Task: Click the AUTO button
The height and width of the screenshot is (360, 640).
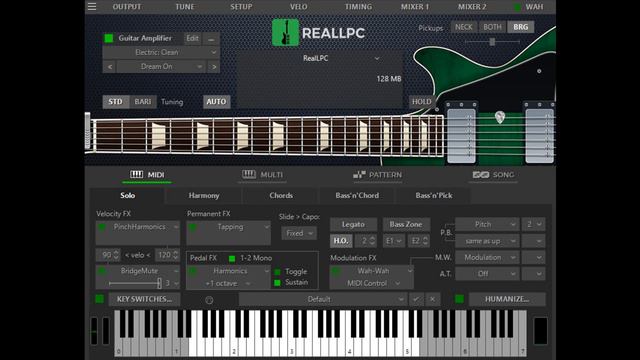Action: [x=216, y=102]
